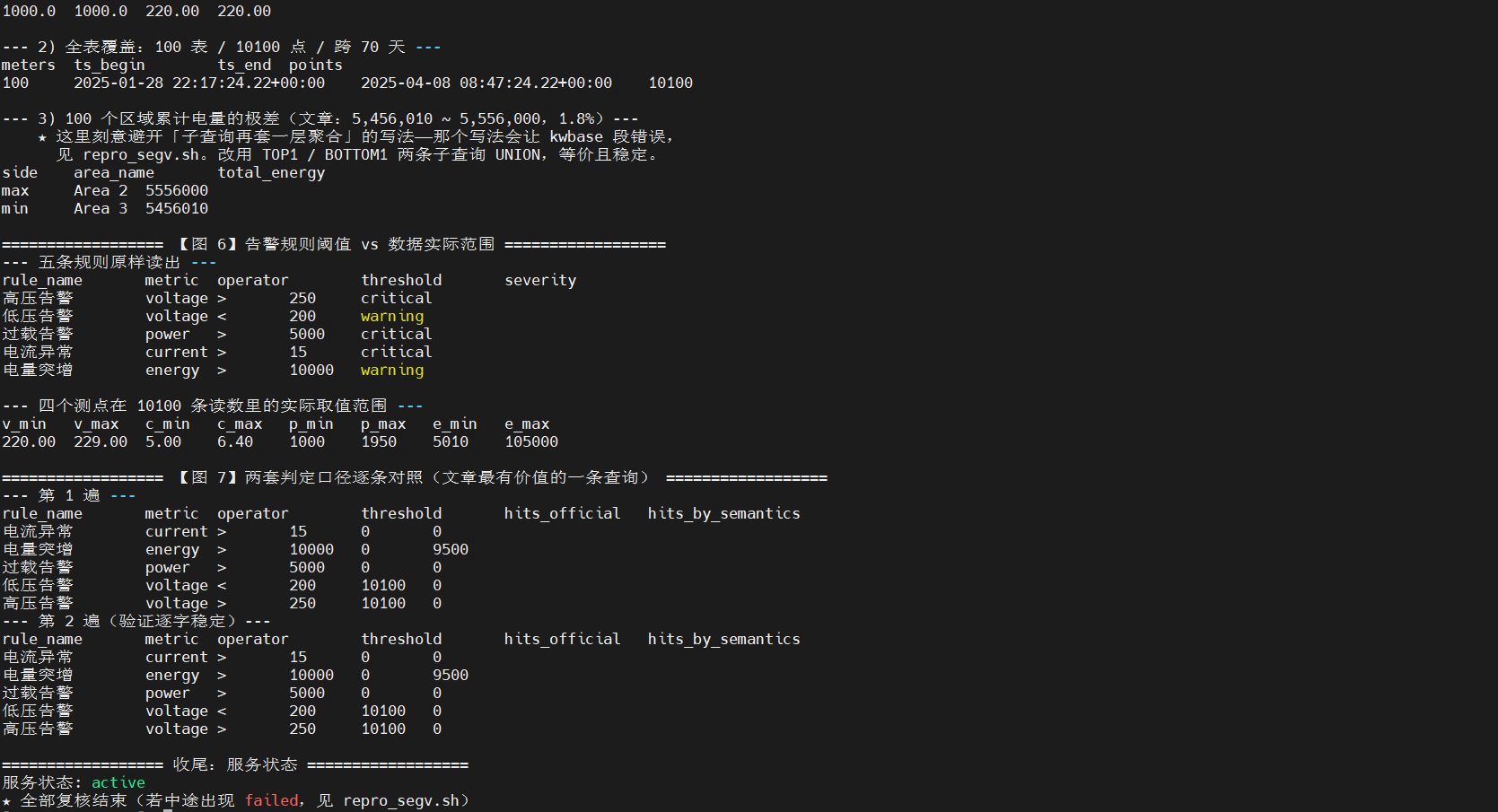Click the v_max value 229.00
This screenshot has height=812, width=1498.
pyautogui.click(x=101, y=441)
